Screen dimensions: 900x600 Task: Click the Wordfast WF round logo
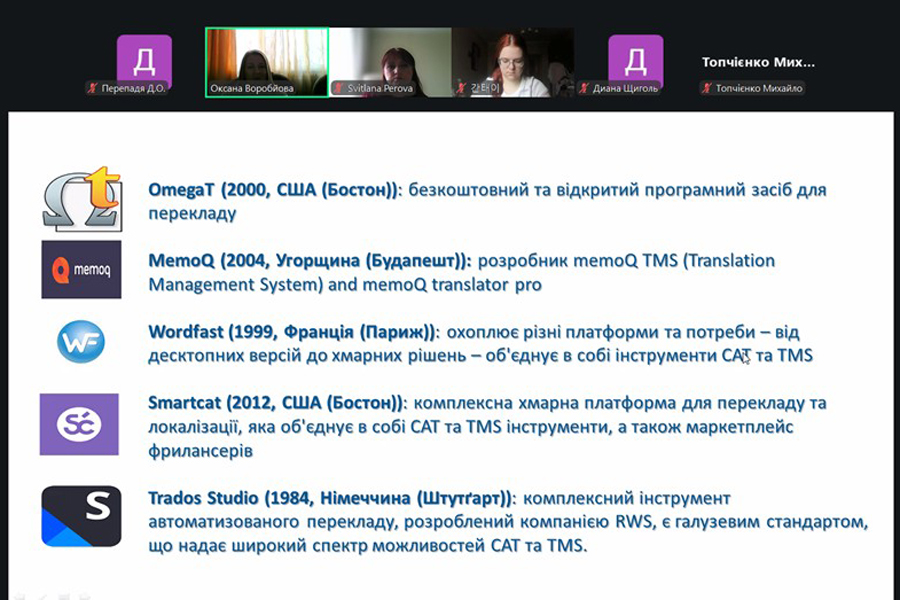coord(81,342)
